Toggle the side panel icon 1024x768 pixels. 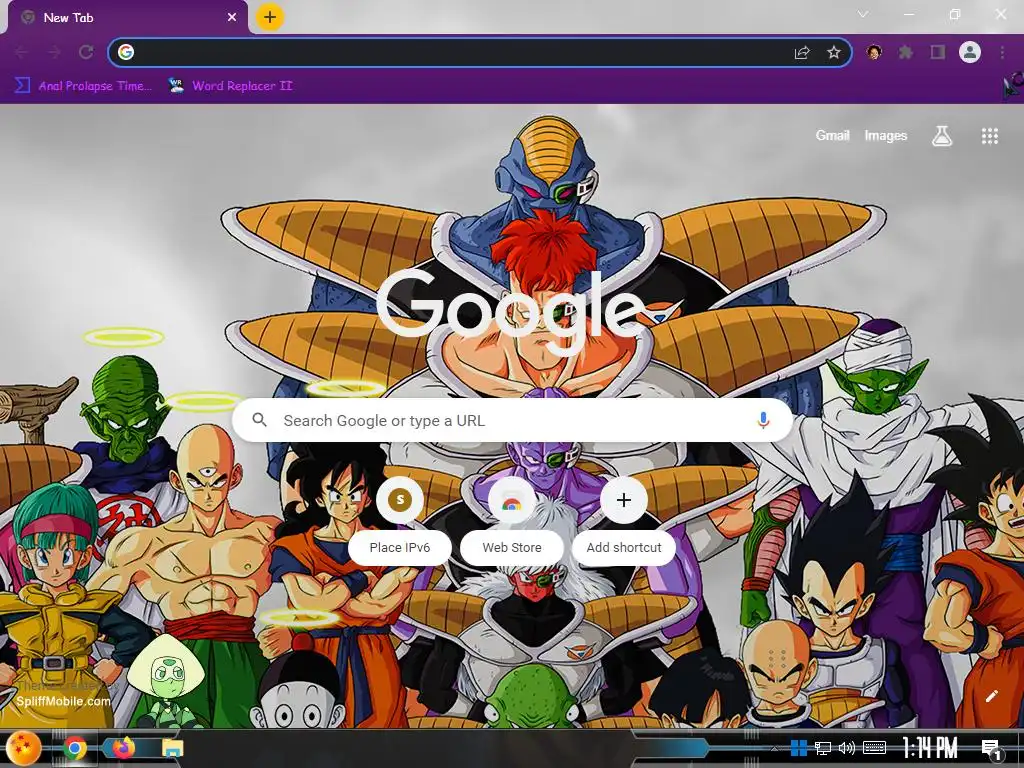pos(938,52)
